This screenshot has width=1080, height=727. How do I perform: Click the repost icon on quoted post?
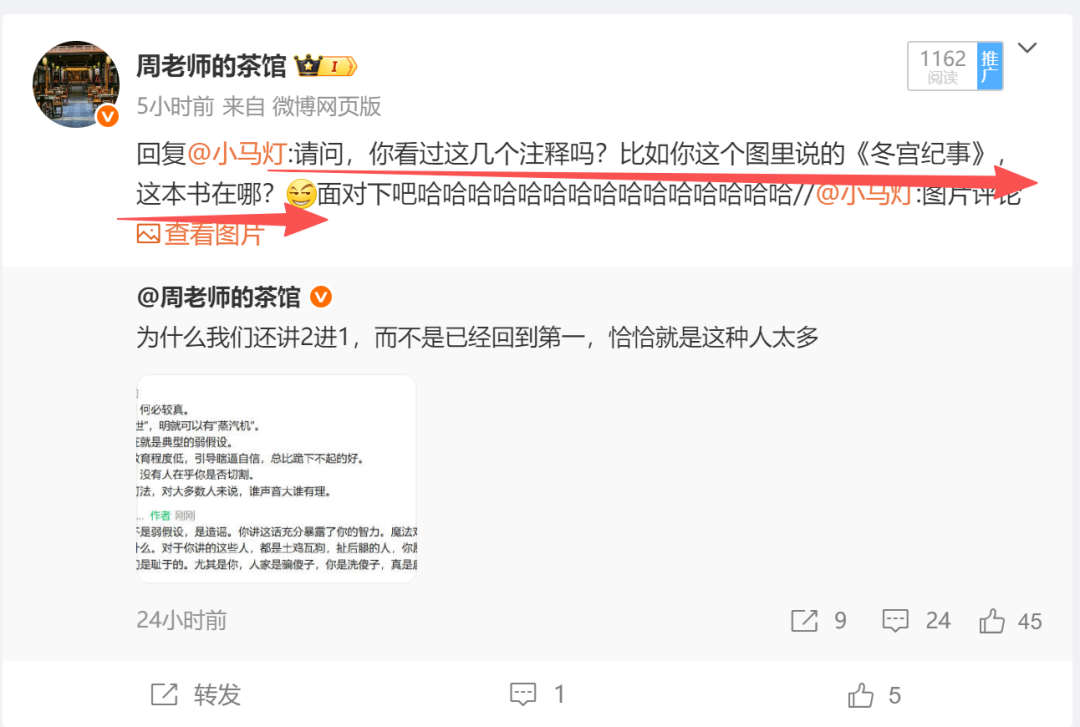[x=804, y=621]
